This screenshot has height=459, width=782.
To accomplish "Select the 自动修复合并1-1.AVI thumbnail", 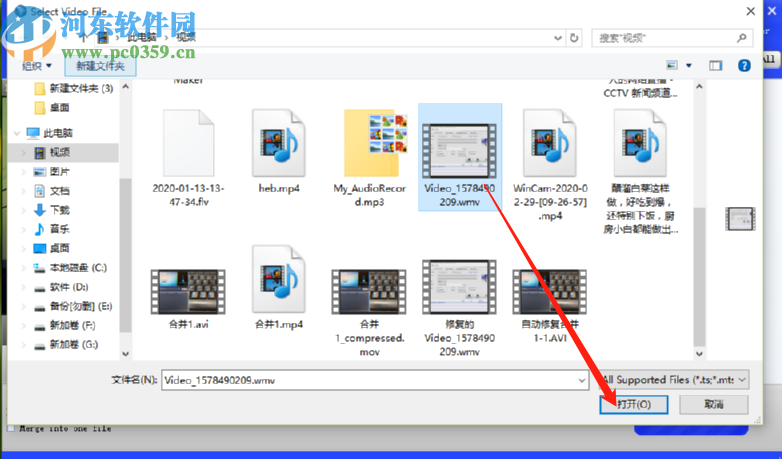I will tap(550, 292).
